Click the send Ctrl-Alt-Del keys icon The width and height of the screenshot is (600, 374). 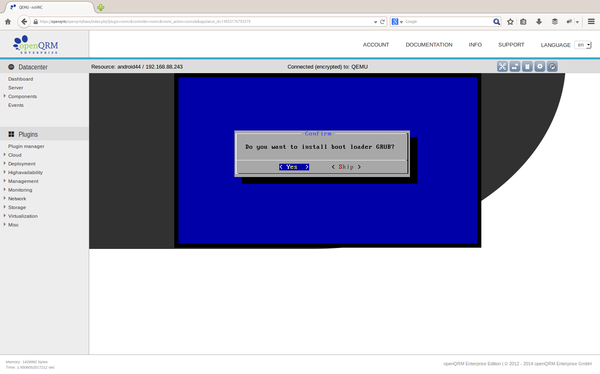point(515,67)
